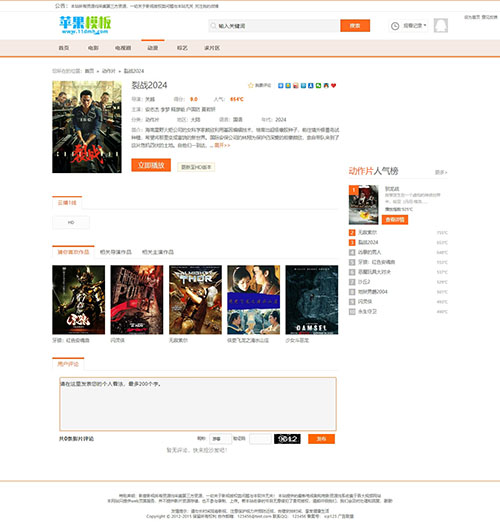Open the watch history dropdown
This screenshot has height=524, width=500.
coord(414,25)
